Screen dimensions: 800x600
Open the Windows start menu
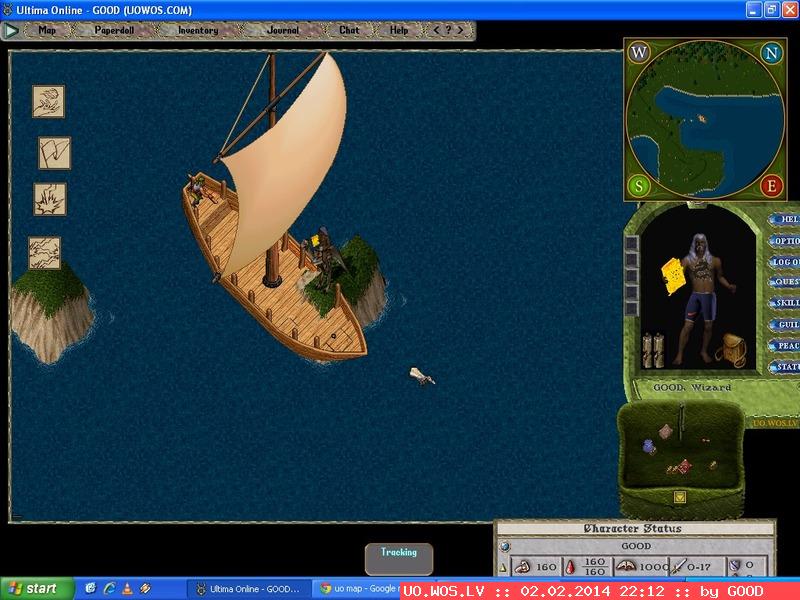coord(37,589)
